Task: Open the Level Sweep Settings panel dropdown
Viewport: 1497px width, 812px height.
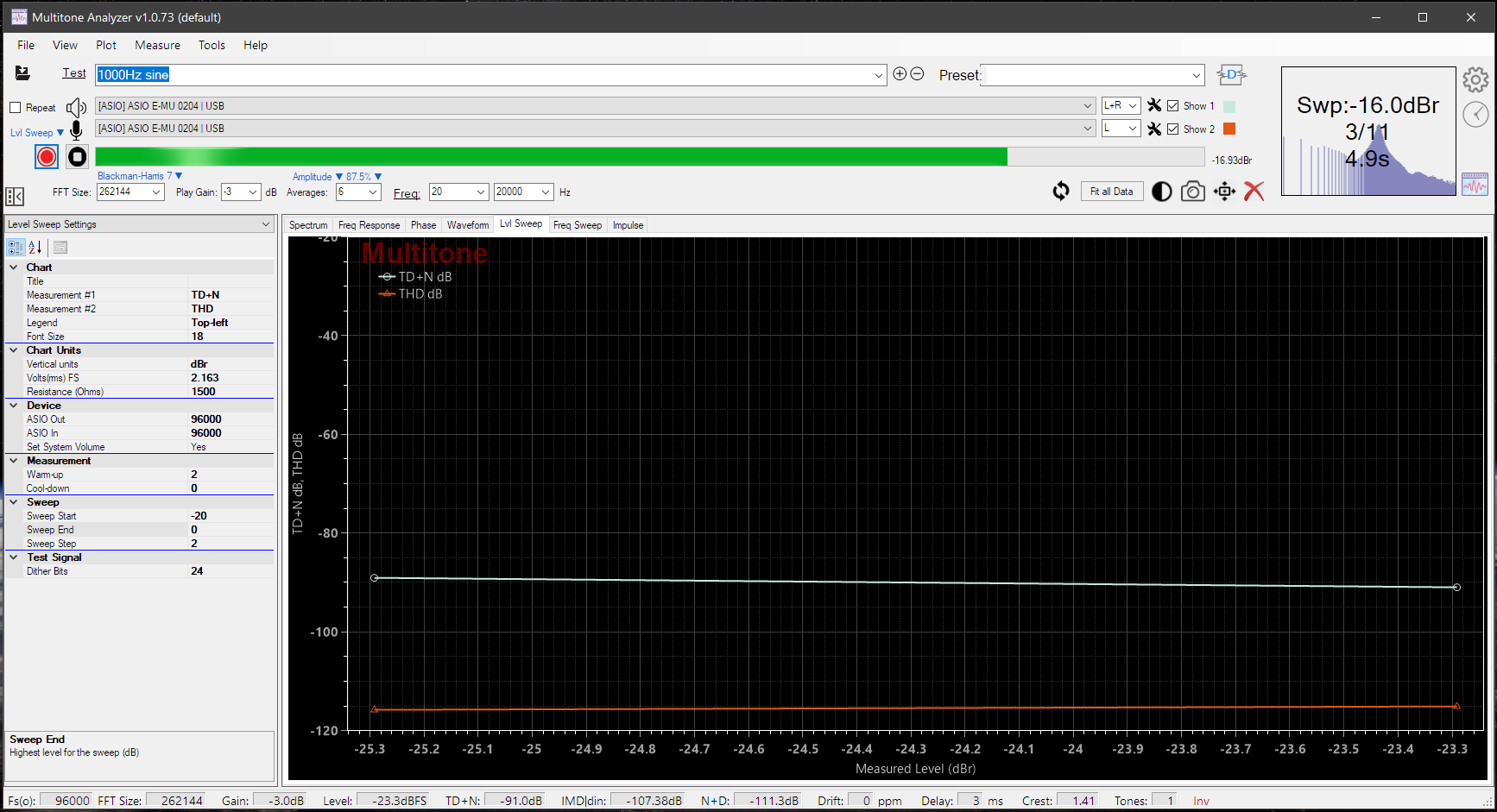Action: 266,224
